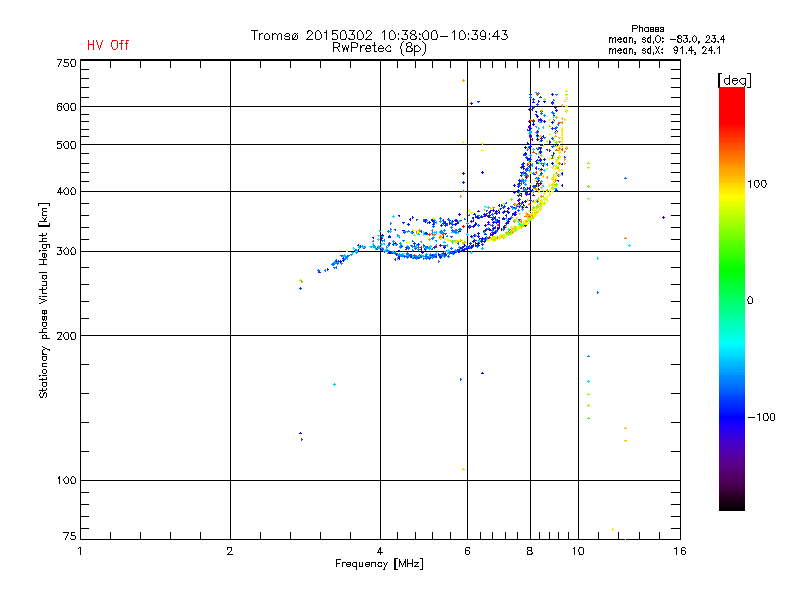The image size is (800, 600).
Task: Click y-axis tick label '200'
Action: click(66, 336)
